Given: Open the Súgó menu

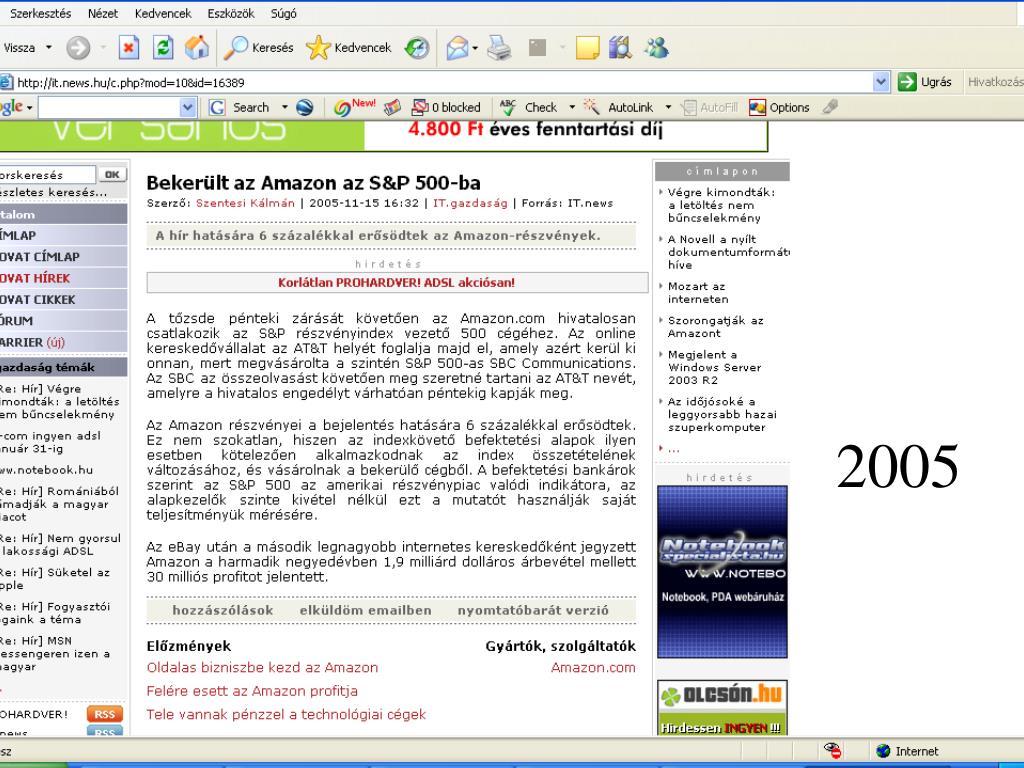Looking at the screenshot, I should point(283,13).
